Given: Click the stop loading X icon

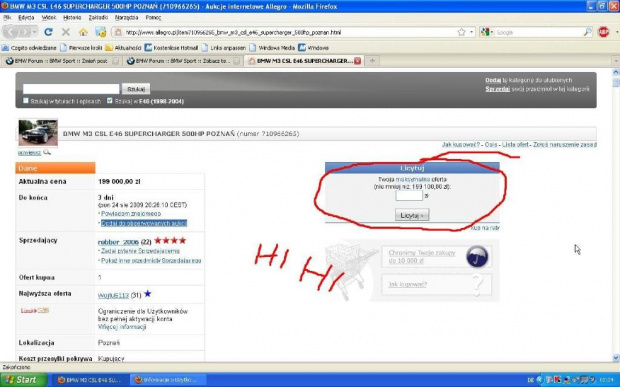Looking at the screenshot, I should click(x=66, y=32).
